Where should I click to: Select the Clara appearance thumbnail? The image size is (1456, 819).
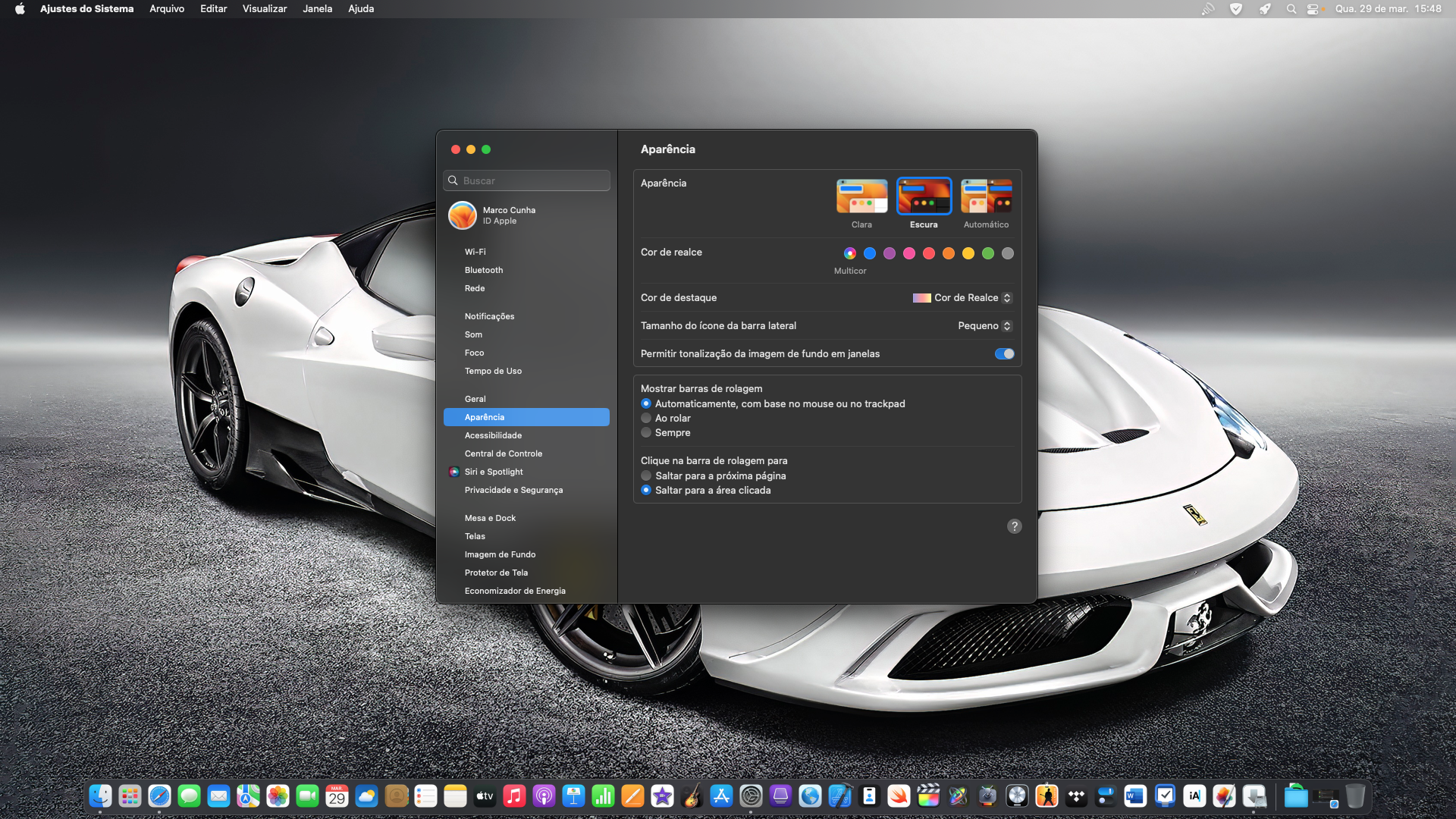(x=861, y=197)
